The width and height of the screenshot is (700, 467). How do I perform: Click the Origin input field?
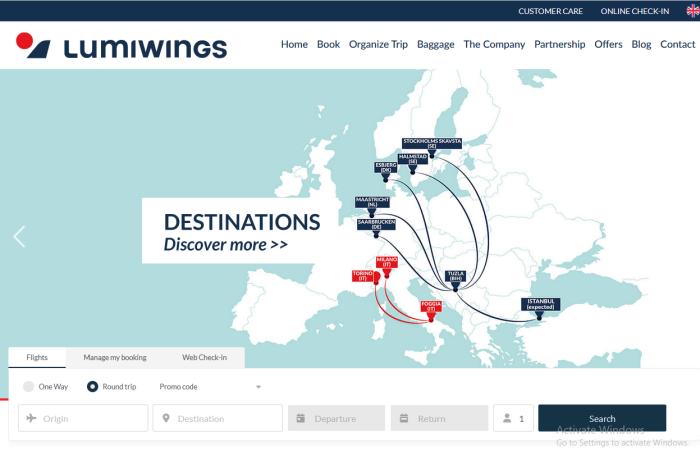[x=83, y=418]
